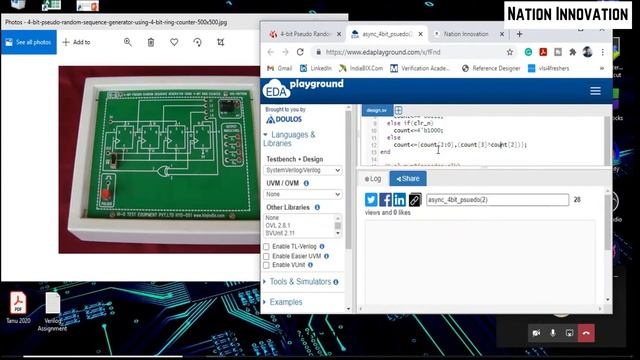This screenshot has width=640, height=360.
Task: Open the Reference Designer bookmark
Action: tap(491, 69)
